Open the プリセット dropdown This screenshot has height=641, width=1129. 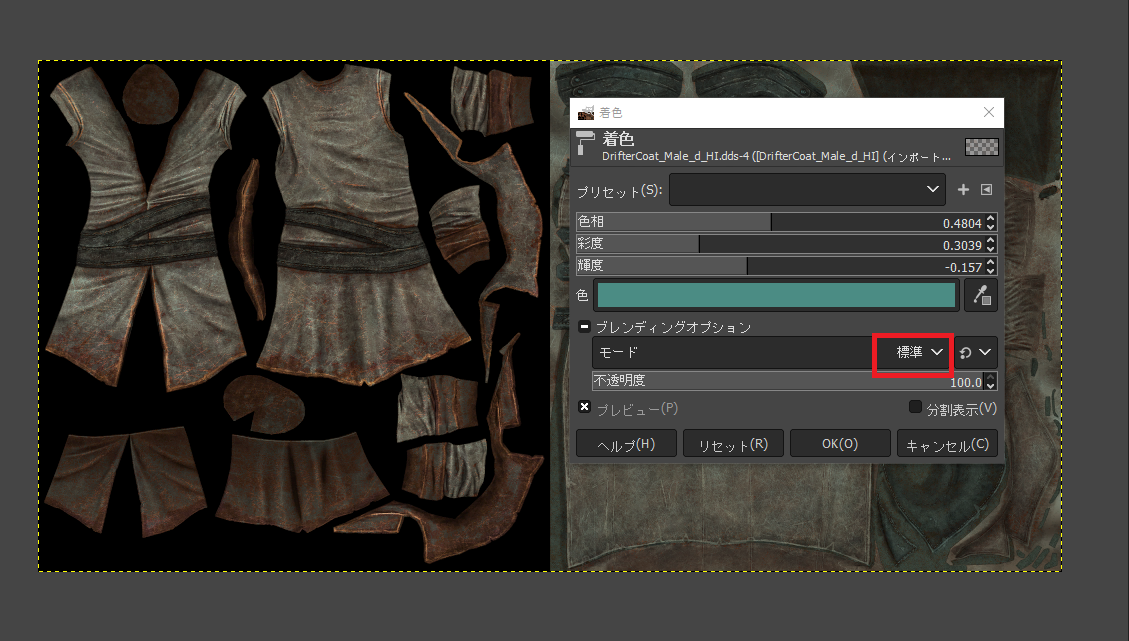[807, 189]
